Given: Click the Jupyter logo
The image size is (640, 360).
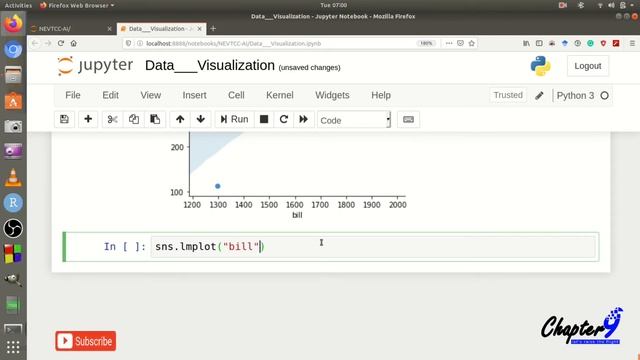Looking at the screenshot, I should 96,66.
